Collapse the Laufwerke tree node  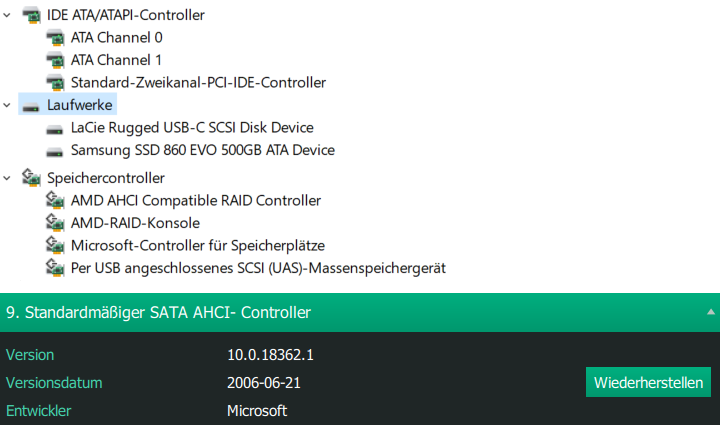[x=8, y=104]
